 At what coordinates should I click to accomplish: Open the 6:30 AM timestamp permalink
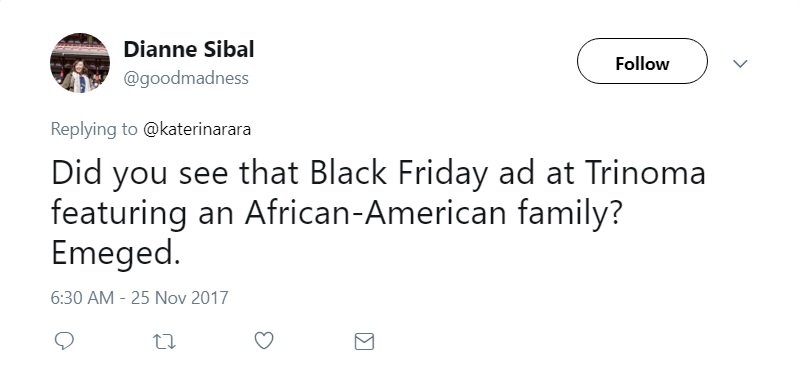[82, 298]
